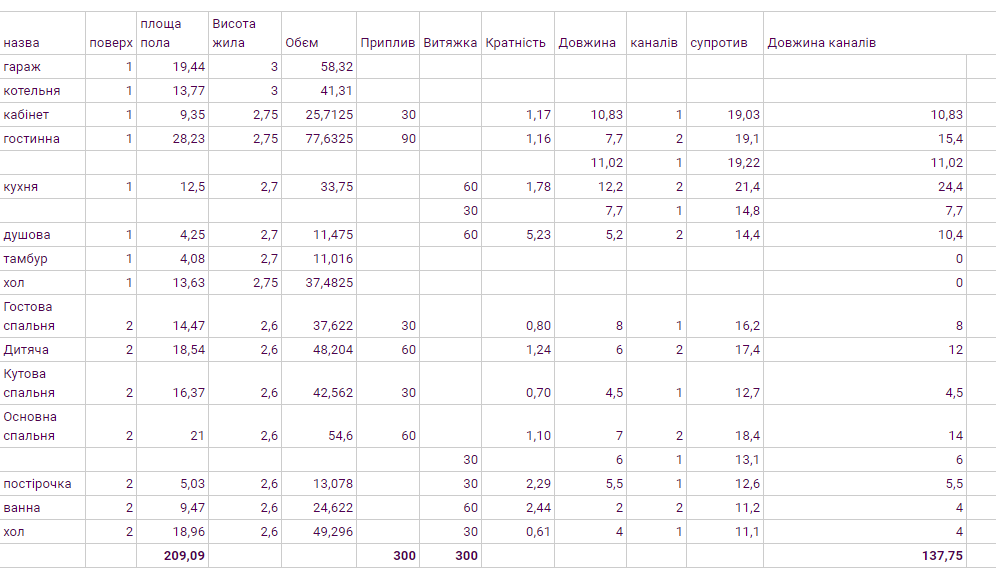
Task: Select the 'Основна спальня' cell
Action: tap(43, 426)
